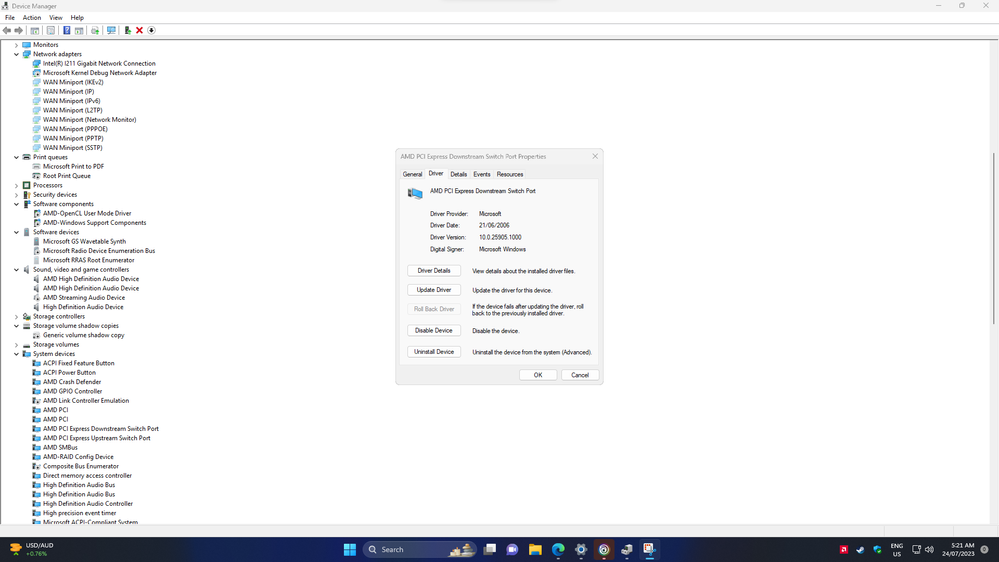This screenshot has height=562, width=999.
Task: Collapse the Print queues category
Action: [17, 157]
